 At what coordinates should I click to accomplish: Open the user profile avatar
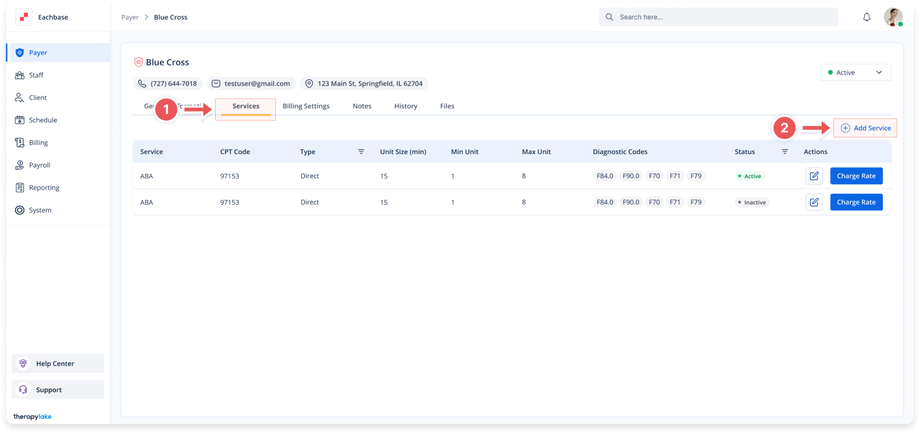[893, 17]
